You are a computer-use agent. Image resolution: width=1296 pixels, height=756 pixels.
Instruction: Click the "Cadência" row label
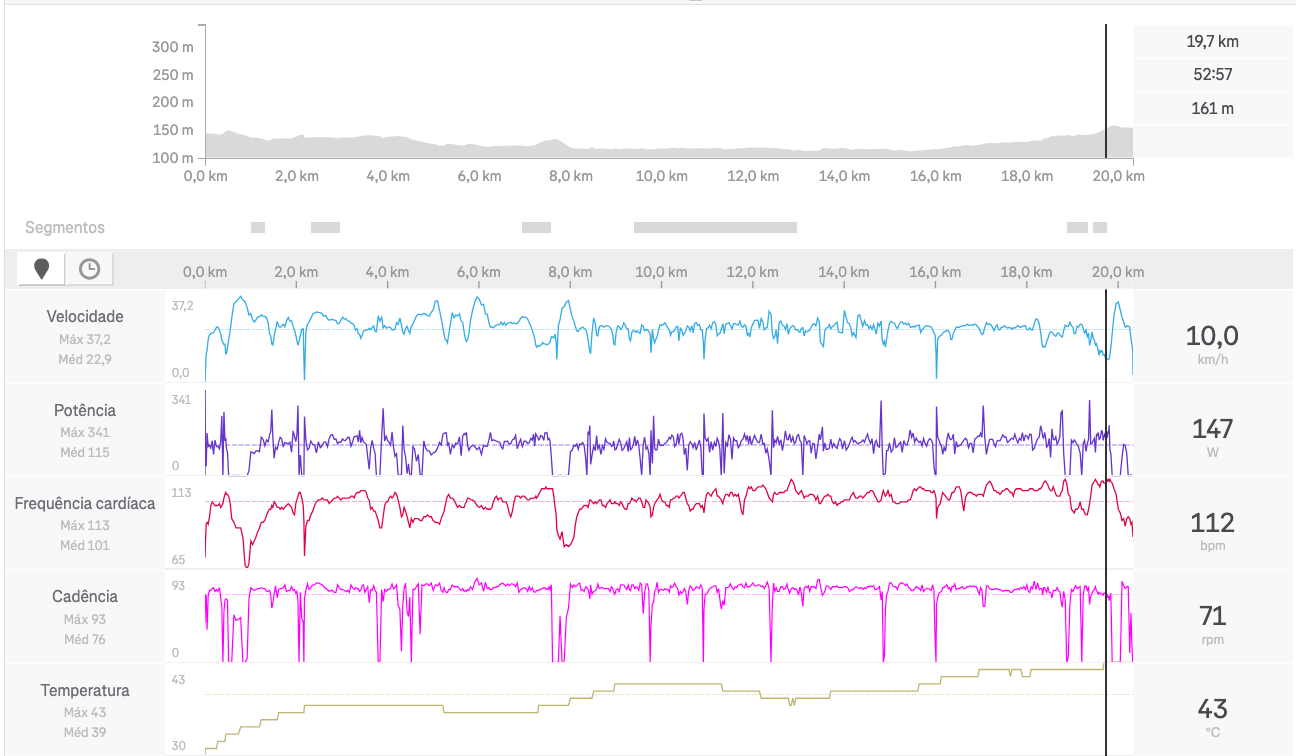pyautogui.click(x=85, y=596)
